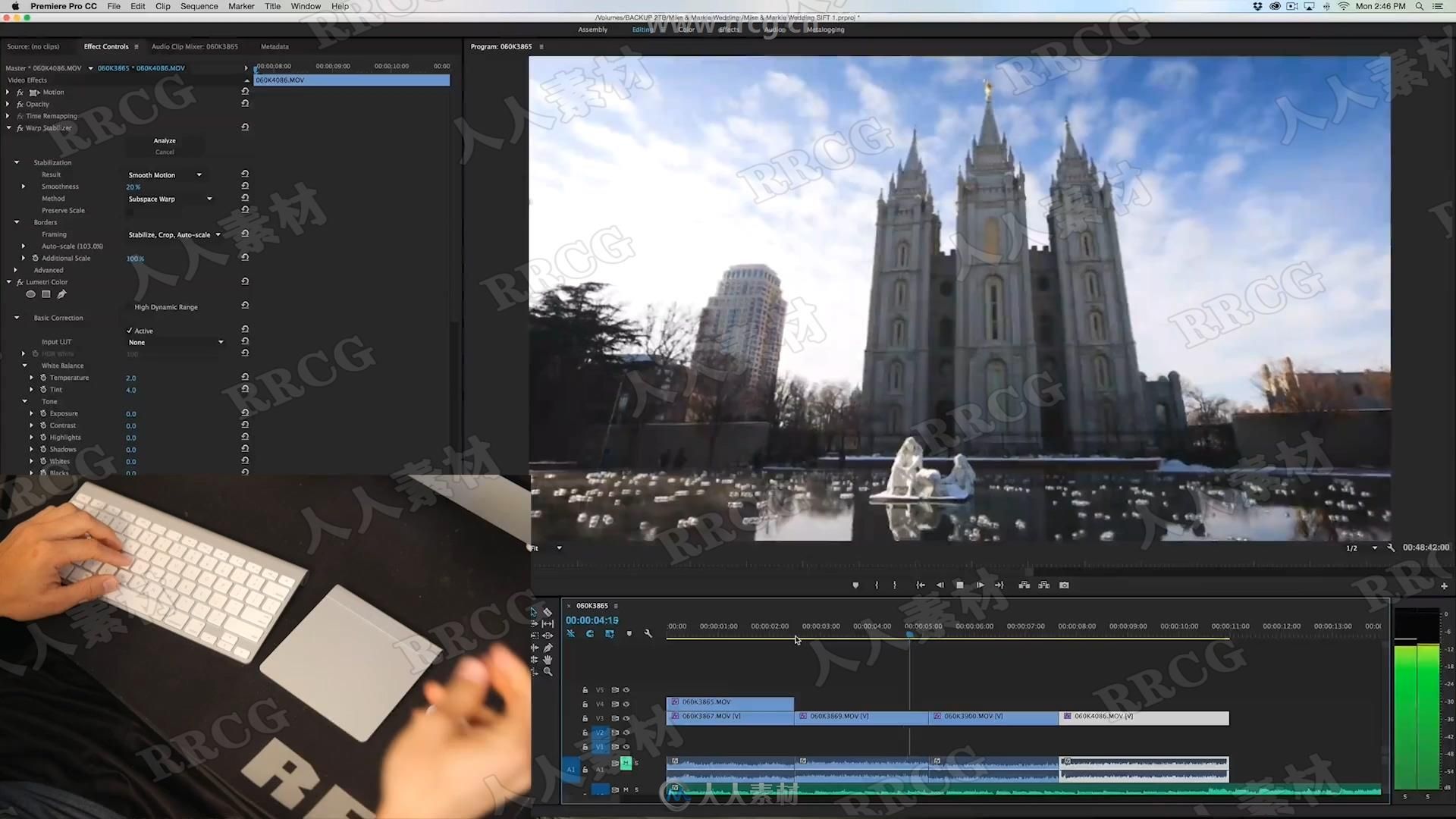1456x819 pixels.
Task: Step back one frame
Action: click(x=940, y=585)
